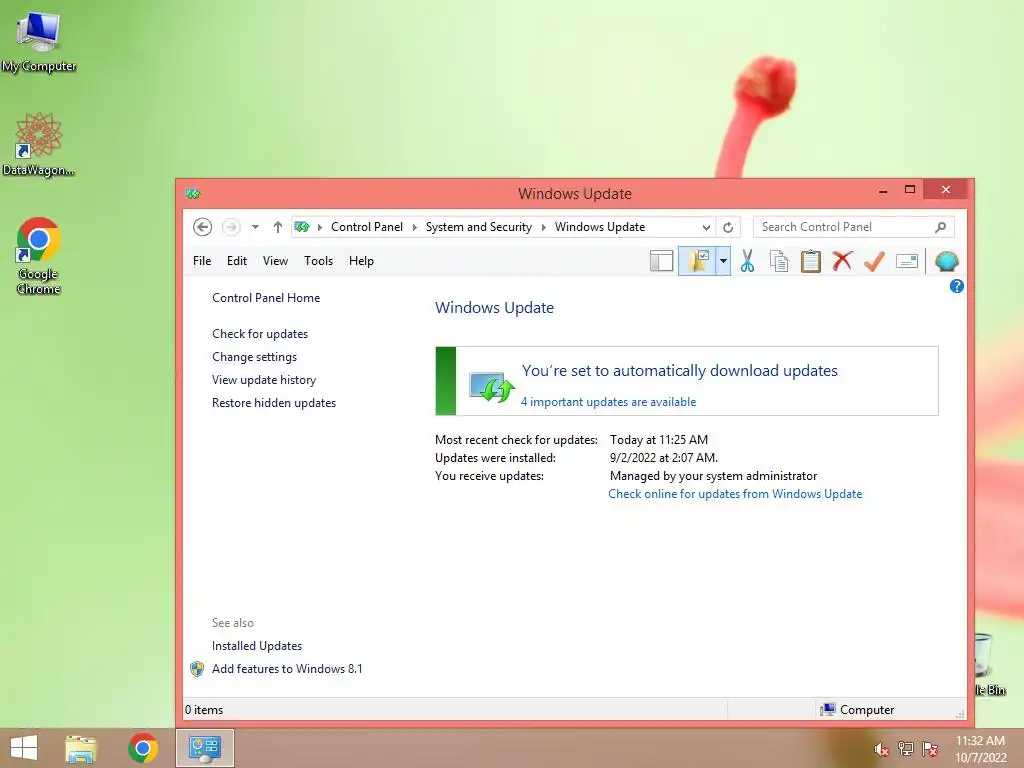This screenshot has height=768, width=1024.
Task: Click the search magnifier icon
Action: (940, 227)
